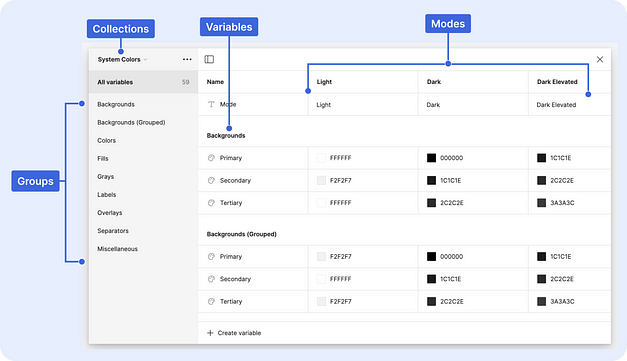Open the System Colors collection dropdown
627x361 pixels.
click(x=122, y=59)
